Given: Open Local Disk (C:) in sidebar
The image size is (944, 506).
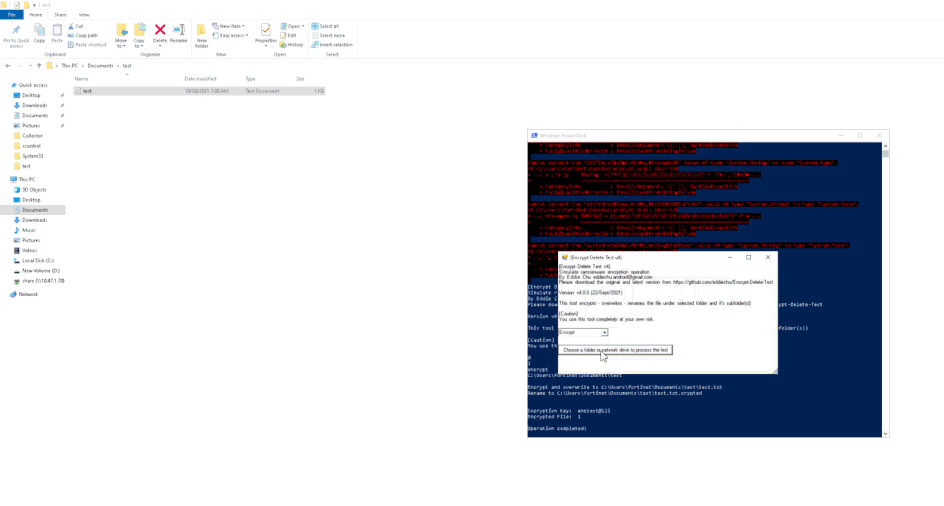Looking at the screenshot, I should point(34,261).
